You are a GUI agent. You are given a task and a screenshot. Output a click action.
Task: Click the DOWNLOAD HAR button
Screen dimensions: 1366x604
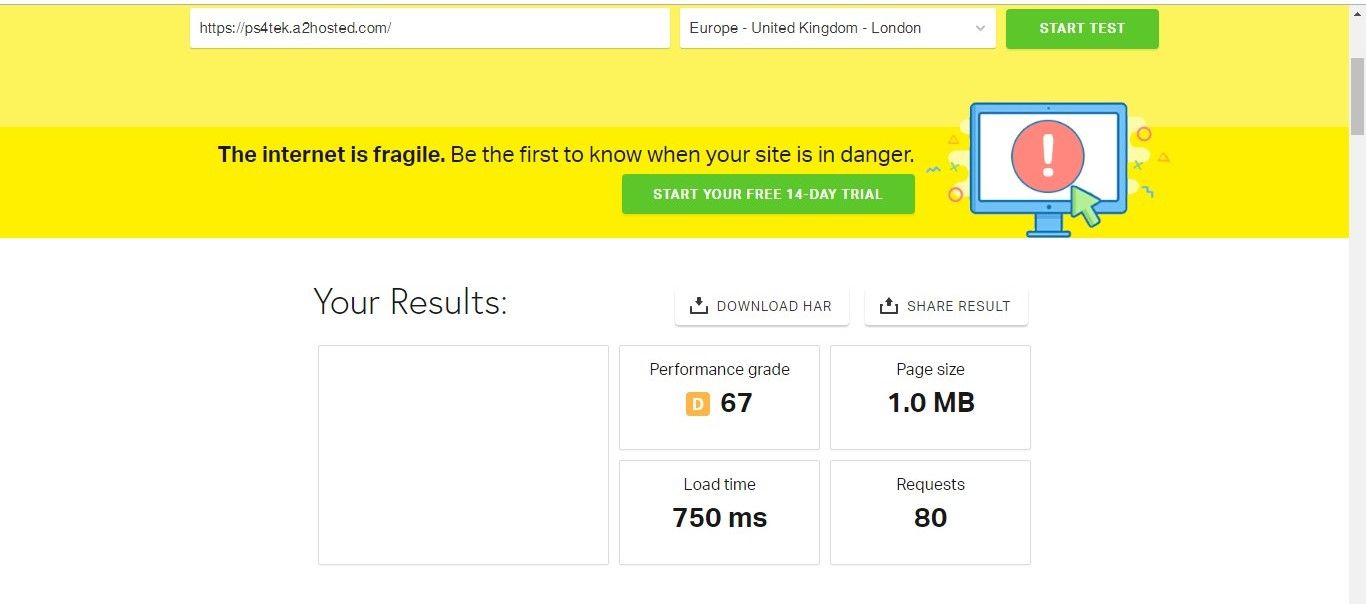[762, 306]
